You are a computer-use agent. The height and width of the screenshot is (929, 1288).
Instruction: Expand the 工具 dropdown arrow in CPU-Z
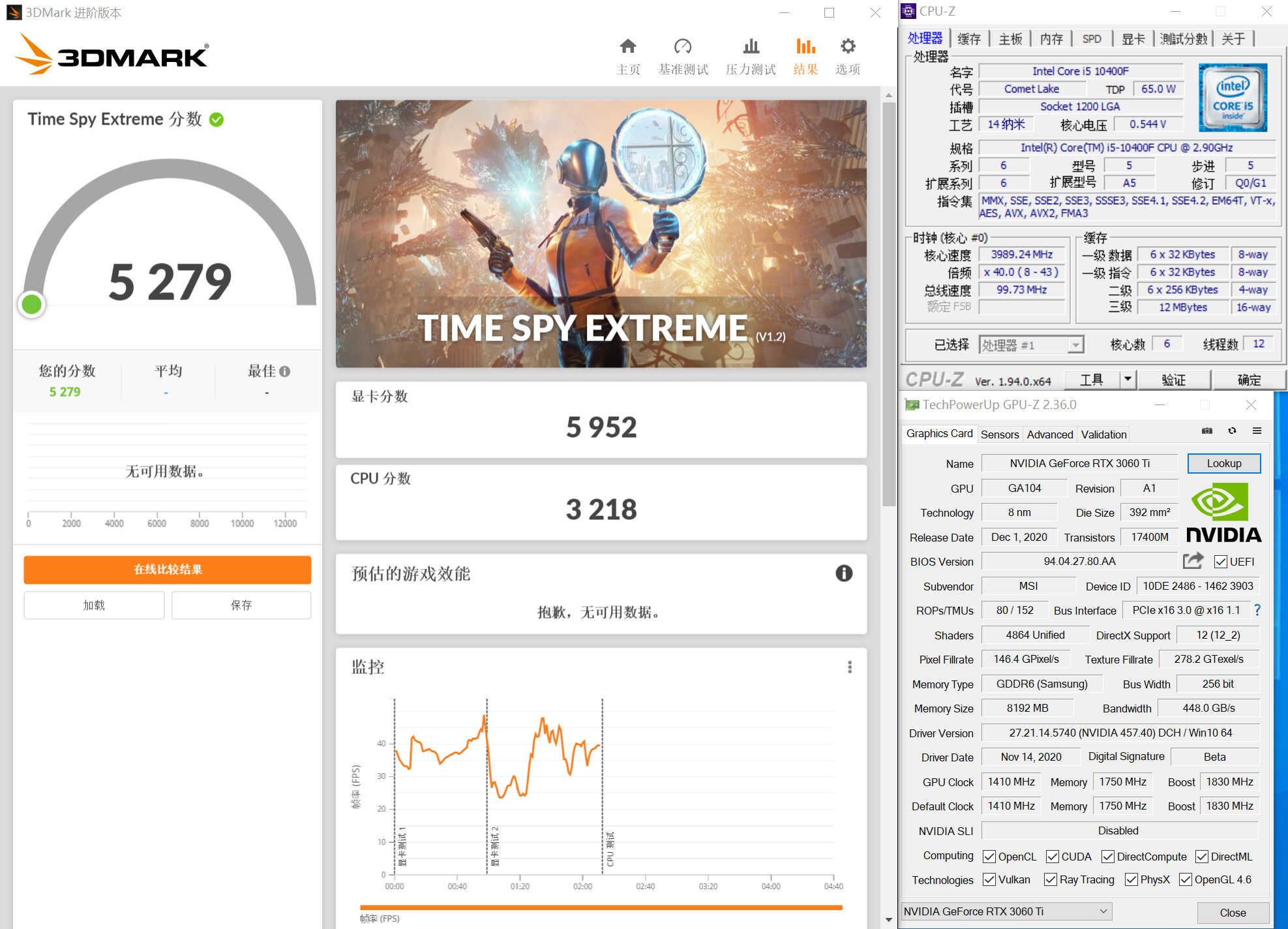(1128, 379)
